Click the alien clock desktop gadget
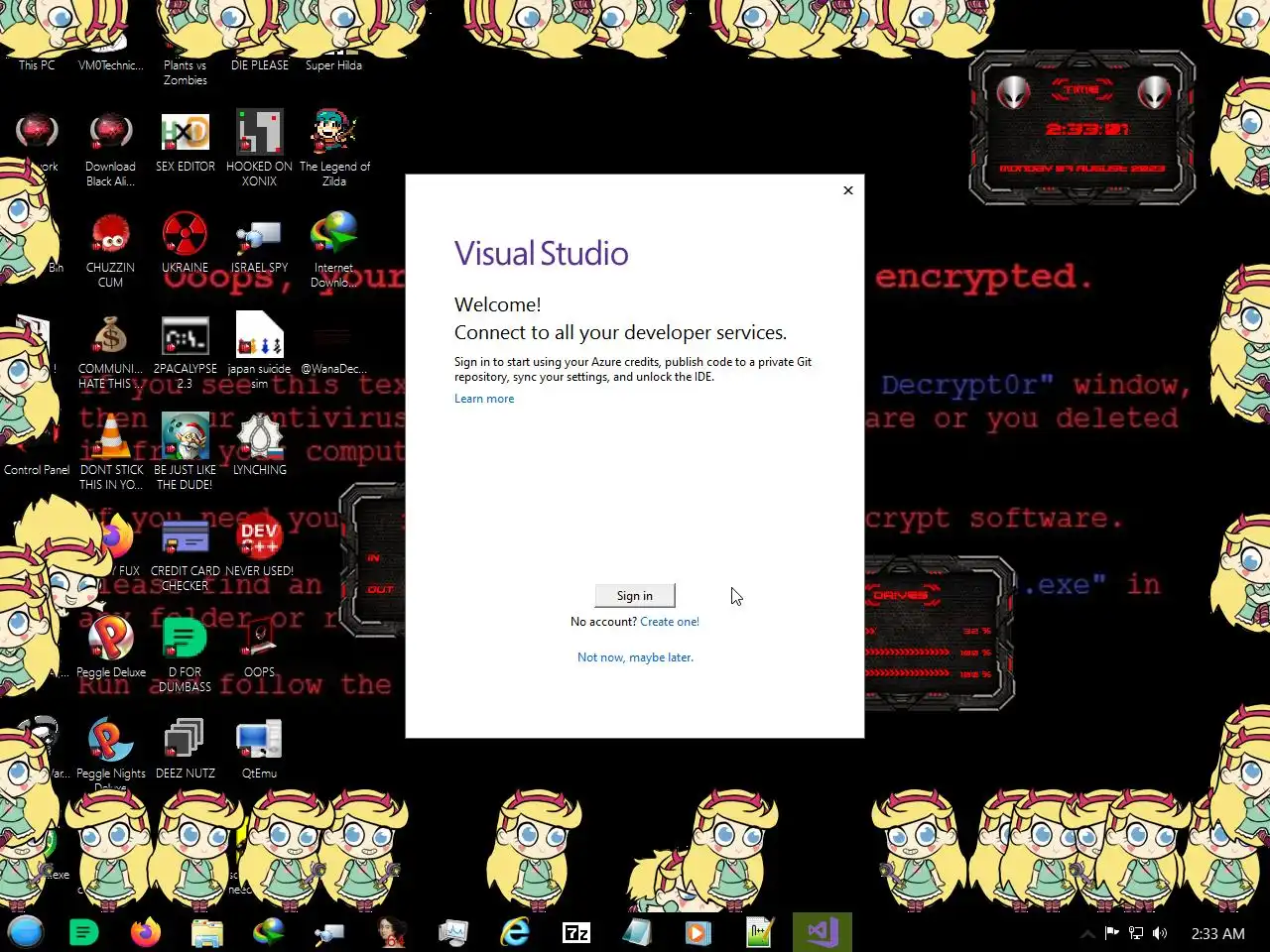 [x=1082, y=128]
